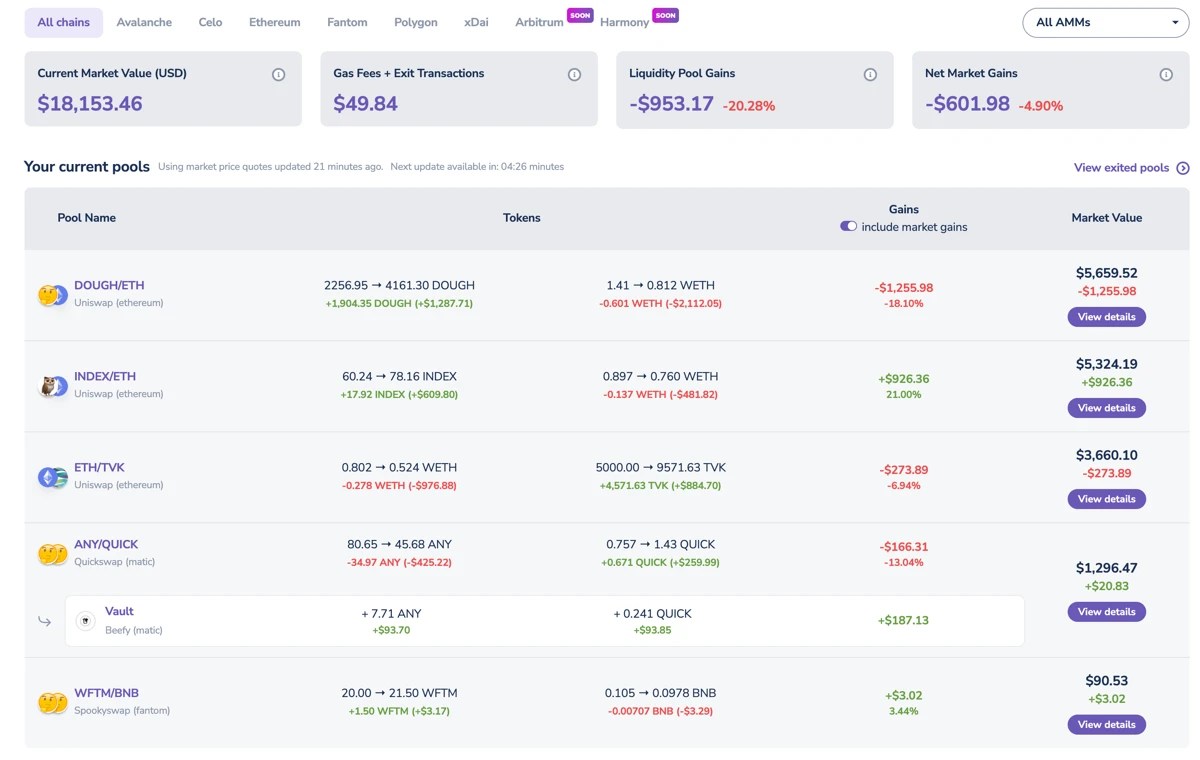Click info icon beside Gas Fees + Exit Transactions
1200x760 pixels.
click(574, 75)
